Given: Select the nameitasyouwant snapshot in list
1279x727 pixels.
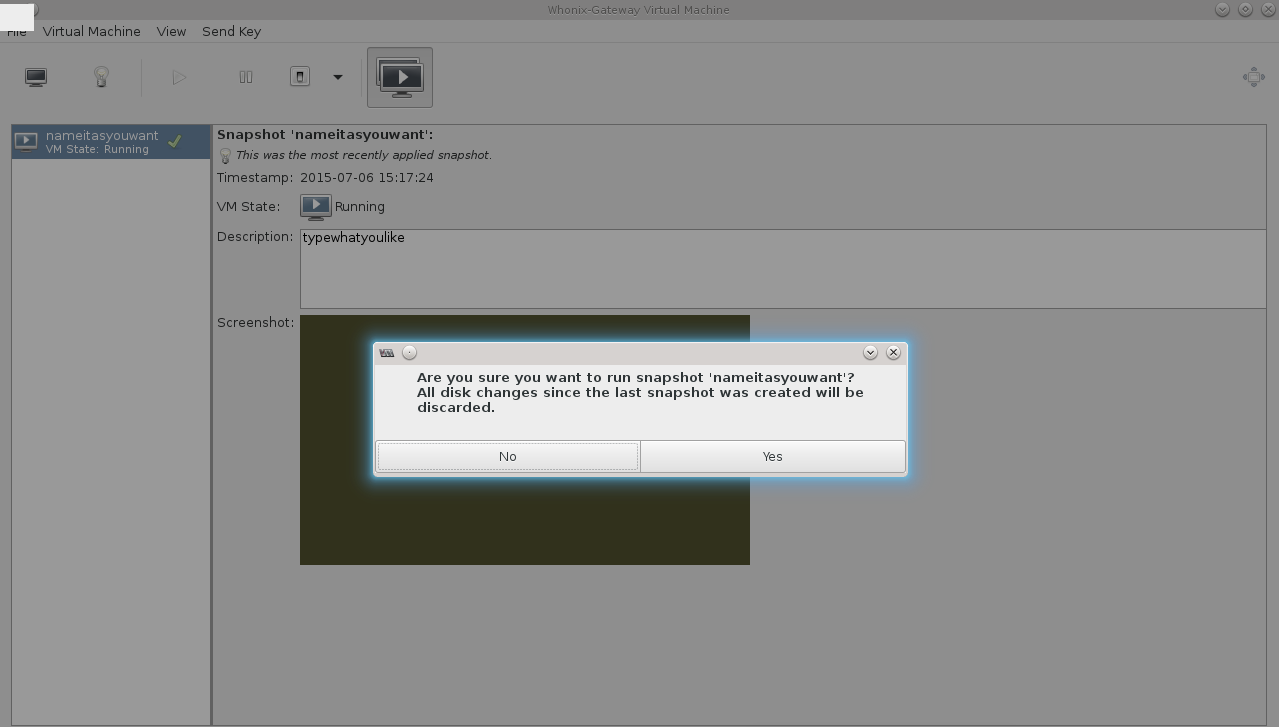Looking at the screenshot, I should [x=110, y=141].
